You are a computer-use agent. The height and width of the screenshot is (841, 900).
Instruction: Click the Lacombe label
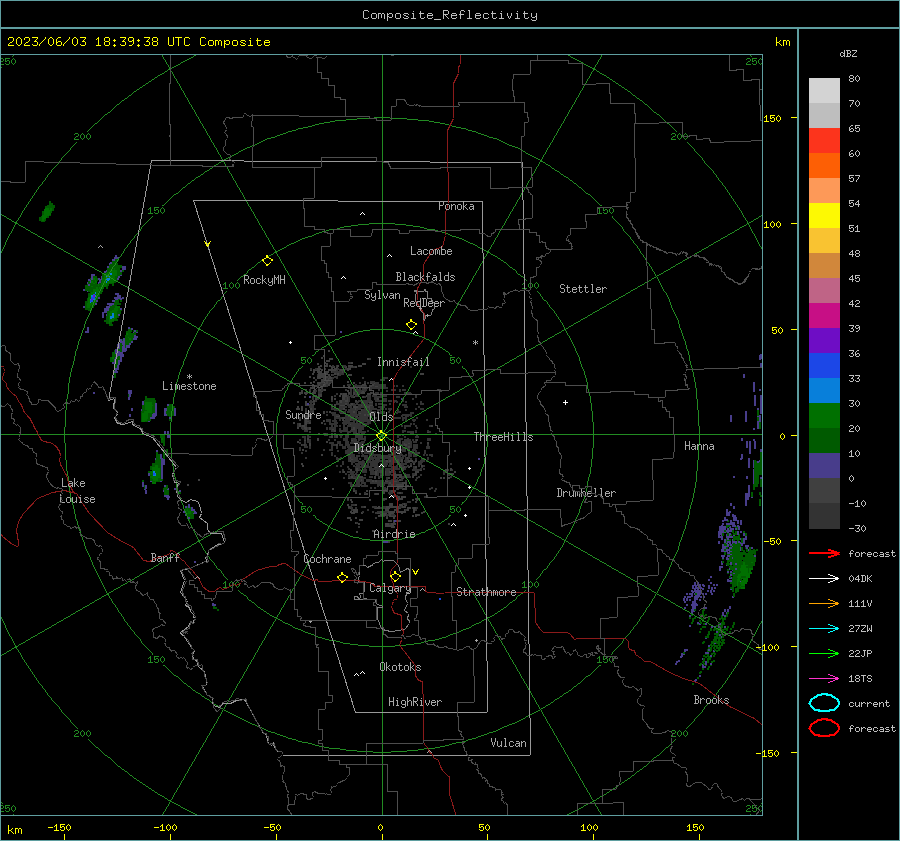coord(431,251)
